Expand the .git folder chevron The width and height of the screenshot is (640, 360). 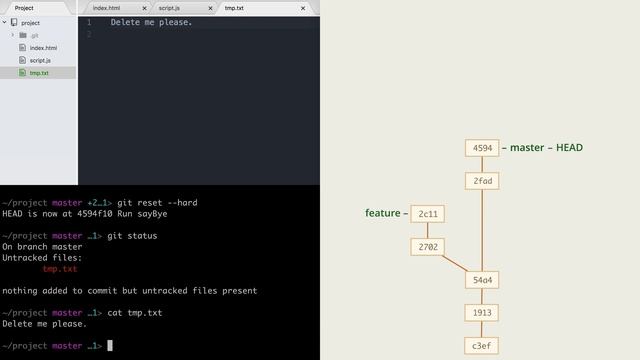click(x=13, y=35)
